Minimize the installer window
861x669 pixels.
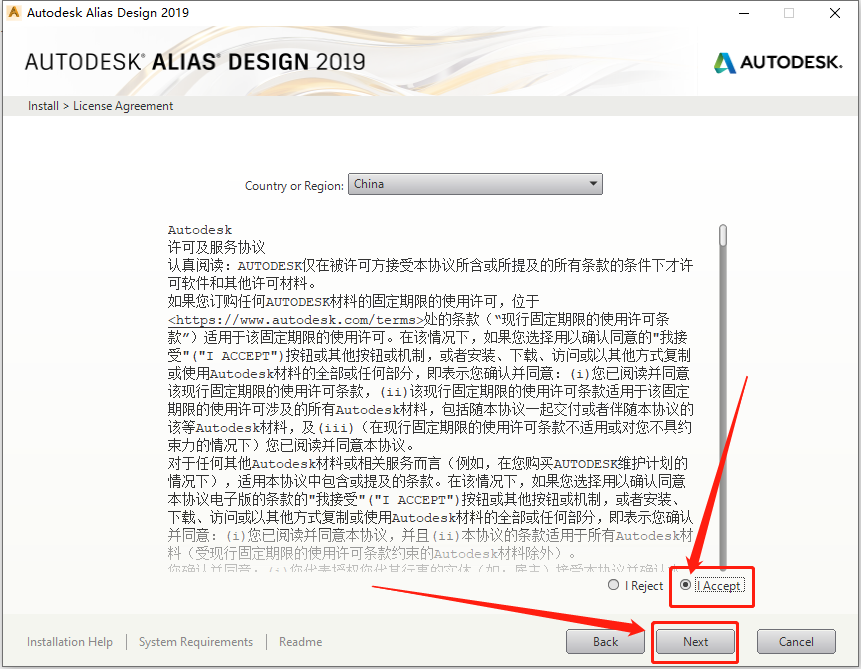pyautogui.click(x=744, y=13)
